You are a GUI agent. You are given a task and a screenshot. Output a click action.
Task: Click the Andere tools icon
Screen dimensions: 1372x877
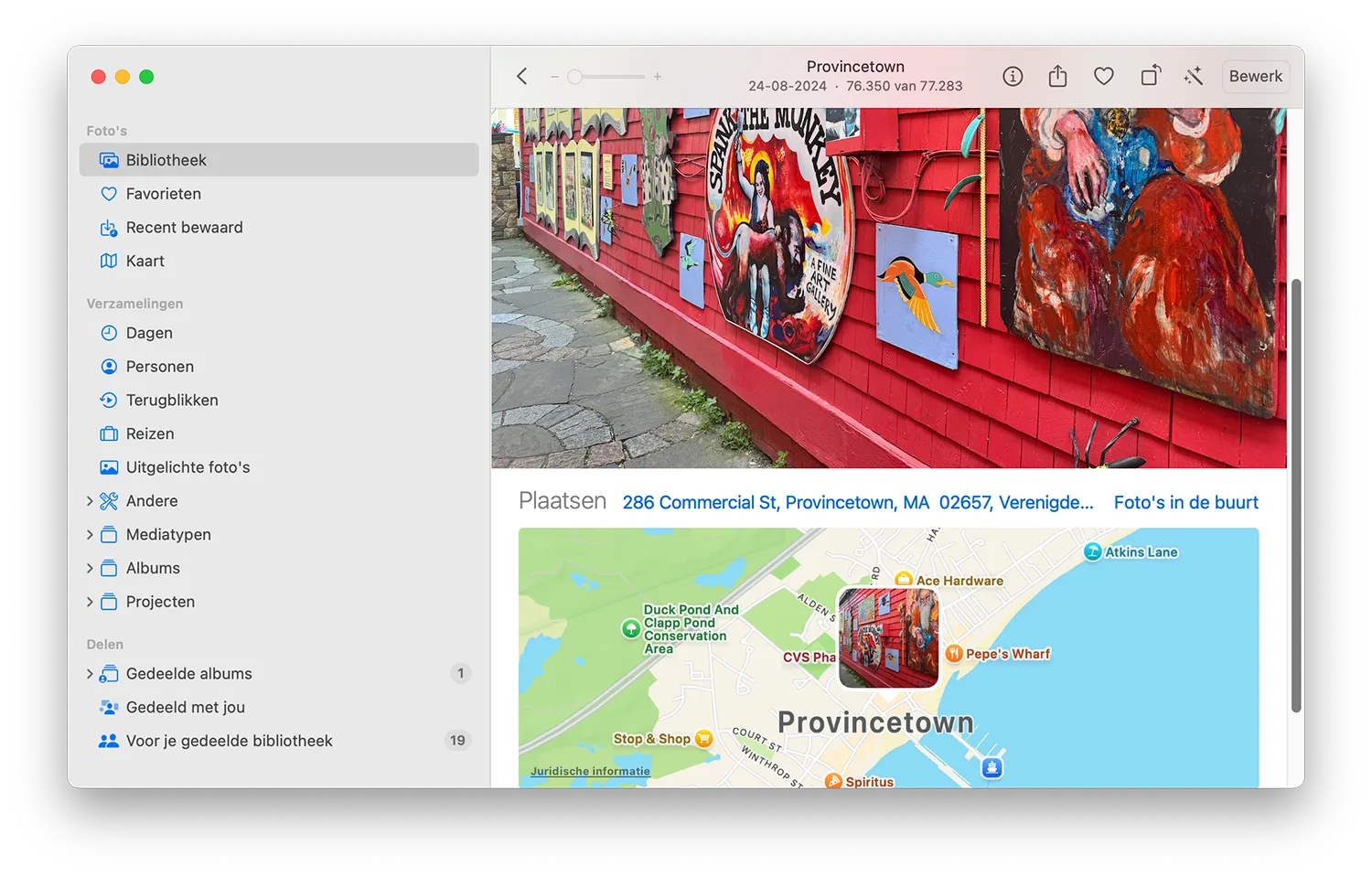pos(109,501)
